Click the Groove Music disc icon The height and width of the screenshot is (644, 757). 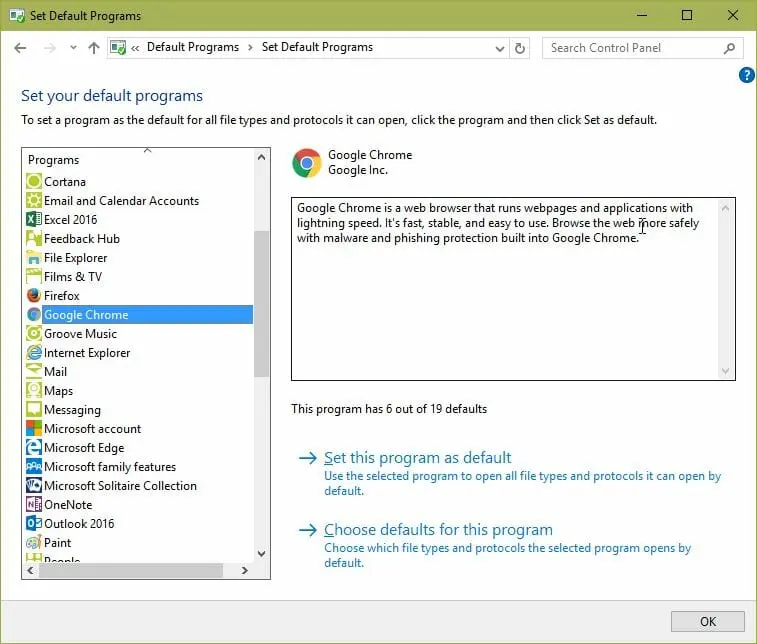click(x=34, y=333)
